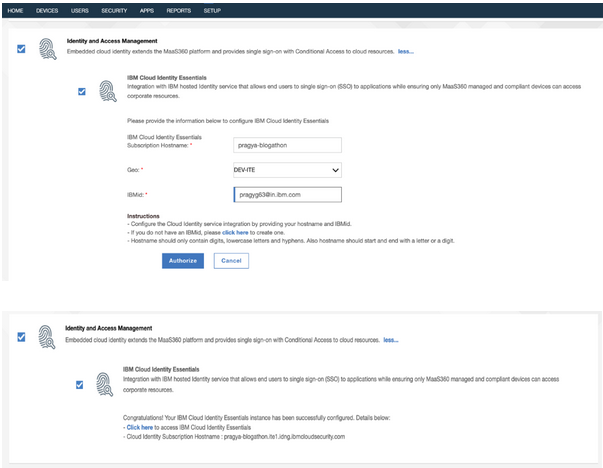The image size is (603, 468).
Task: Open the DEVICES menu
Action: 47,11
